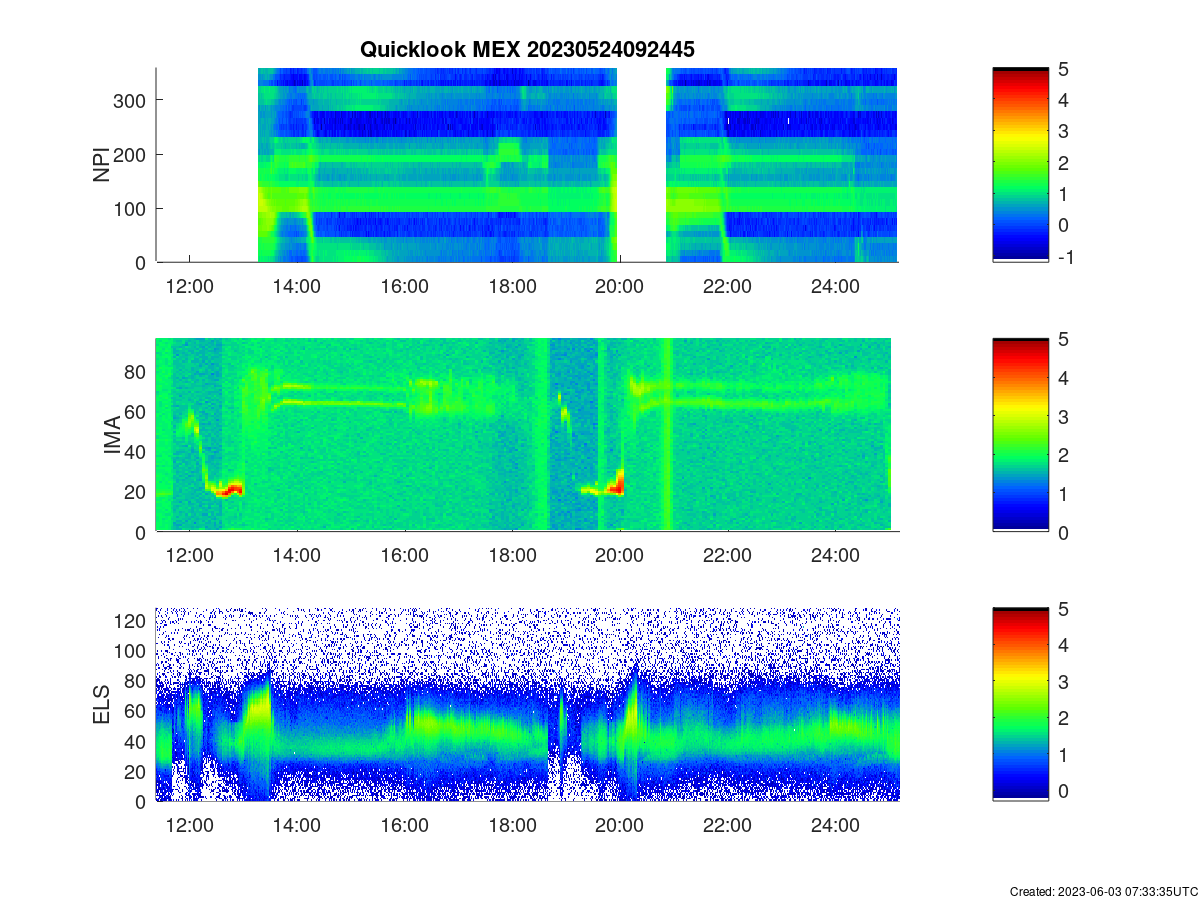Viewport: 1200px width, 900px height.
Task: Click the "20:00" tick under the NPI panel
Action: pos(620,286)
